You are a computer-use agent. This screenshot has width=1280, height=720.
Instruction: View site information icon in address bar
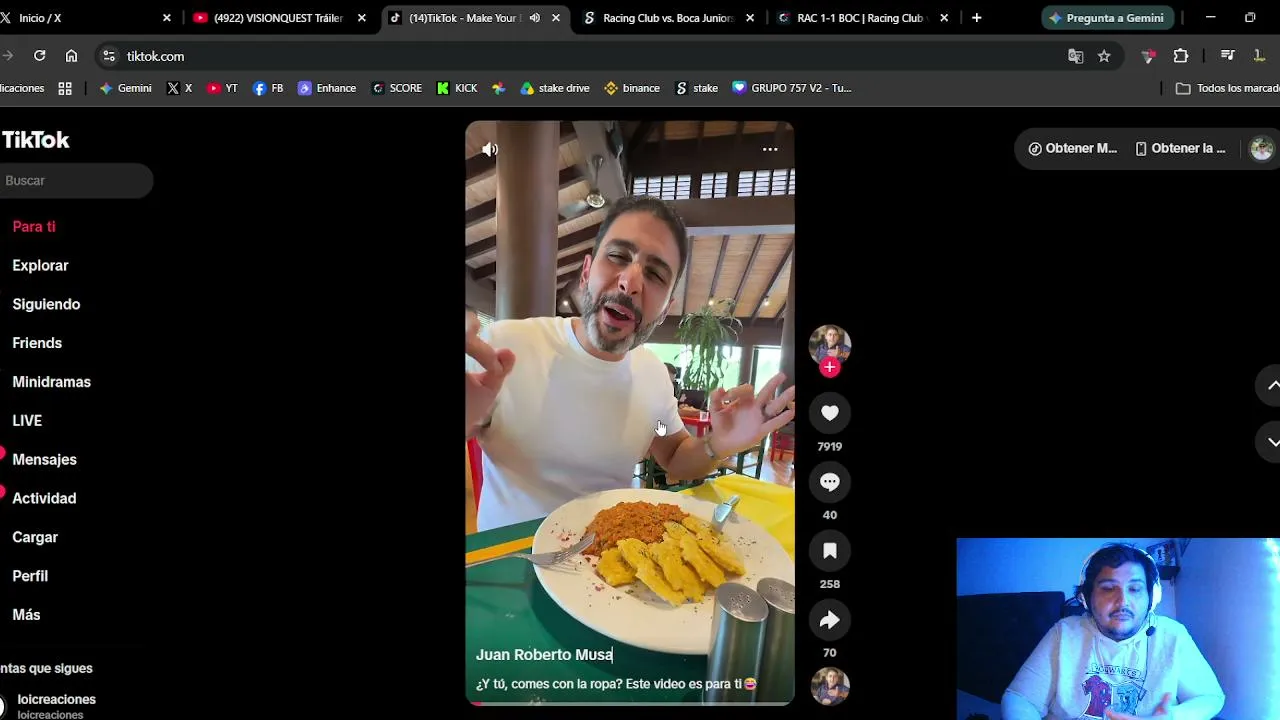108,56
